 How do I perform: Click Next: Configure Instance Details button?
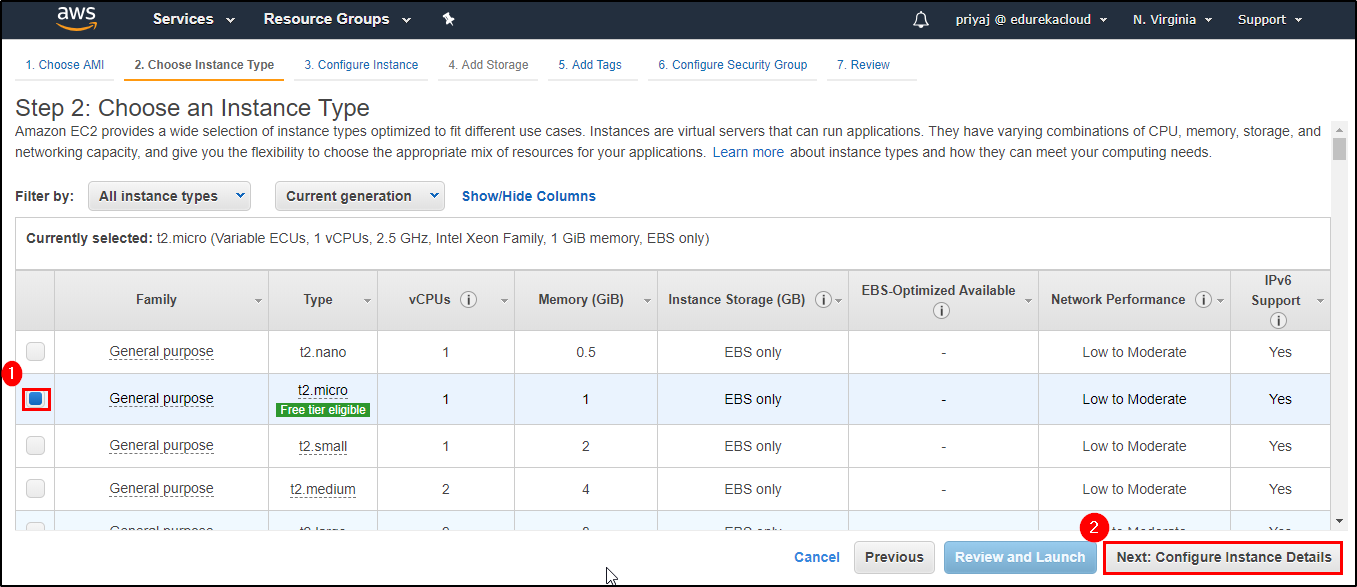pos(1223,557)
